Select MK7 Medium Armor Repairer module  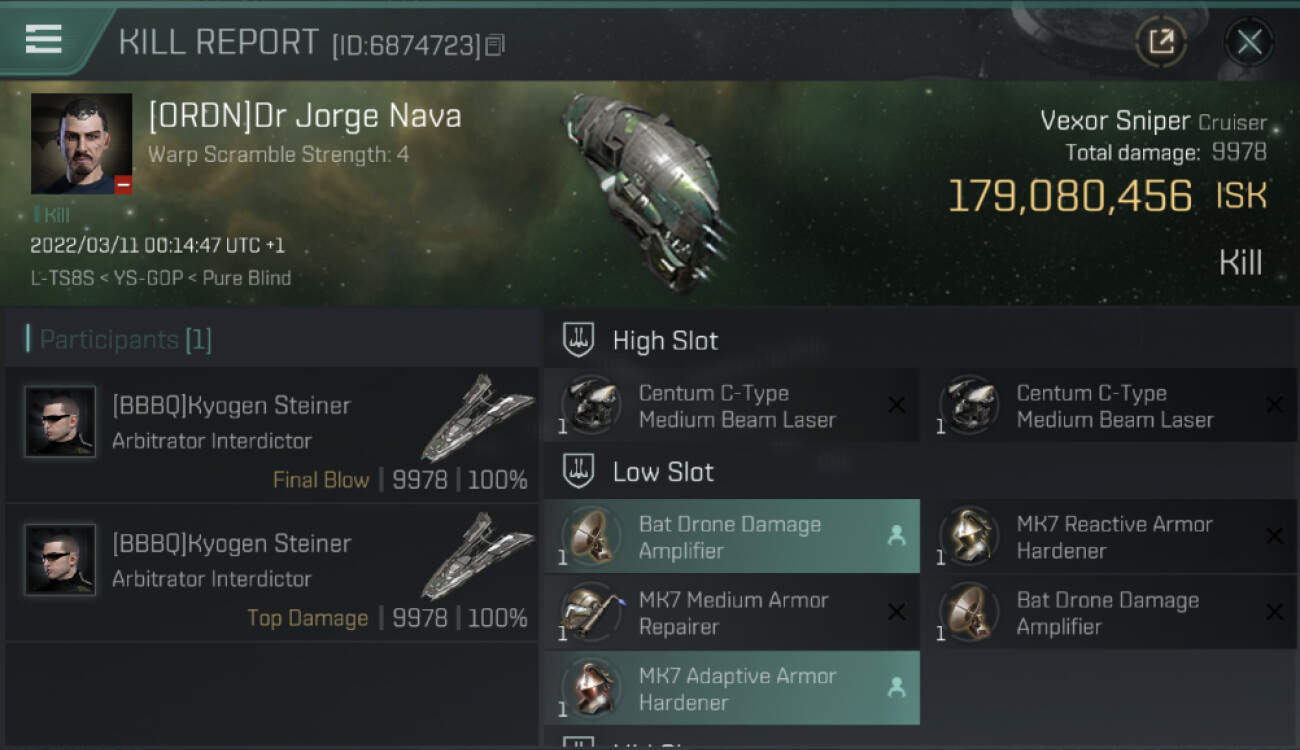[731, 612]
